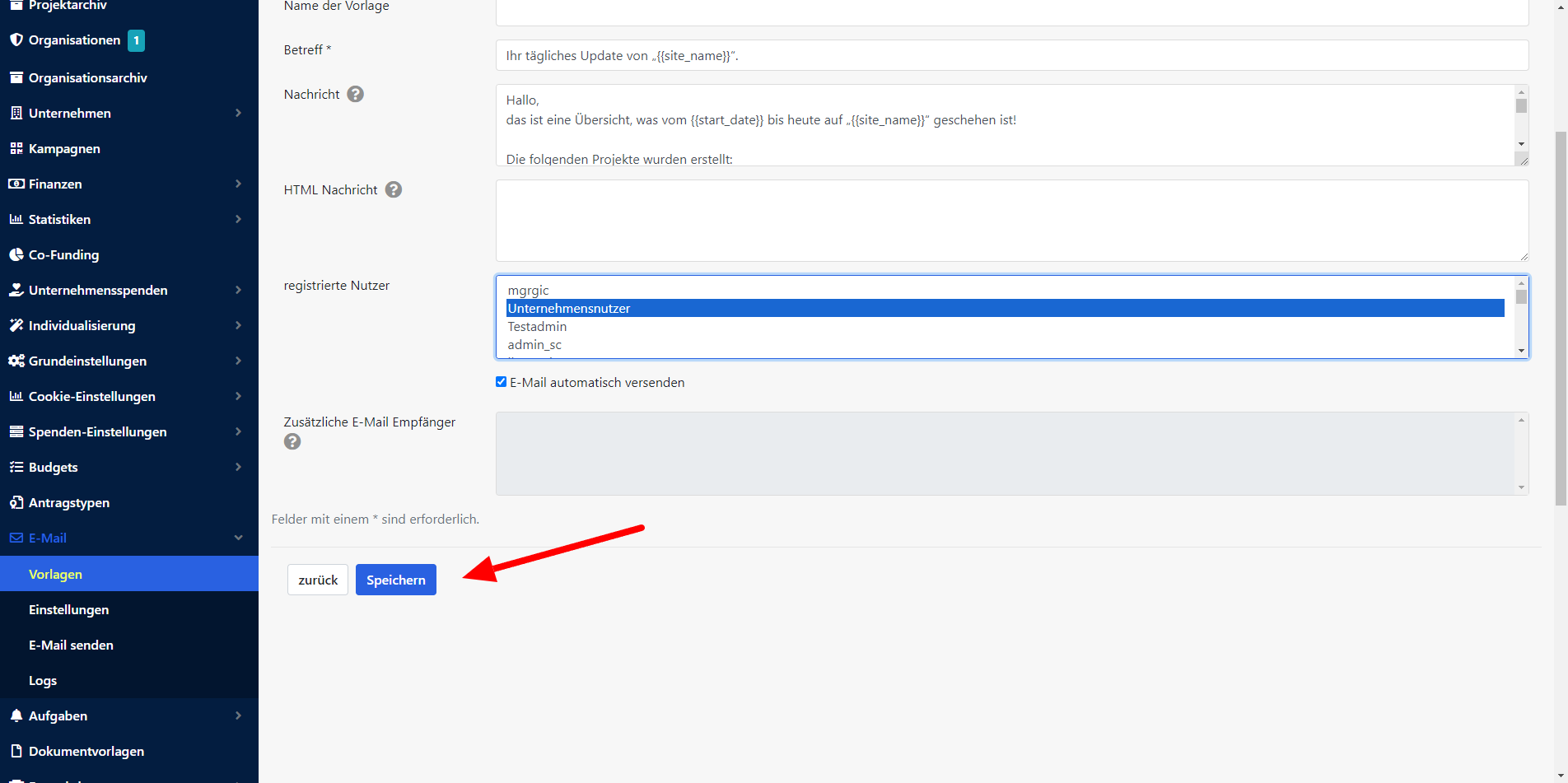The height and width of the screenshot is (783, 1568).
Task: Click the Co-Funding pie chart icon
Action: pyautogui.click(x=16, y=255)
